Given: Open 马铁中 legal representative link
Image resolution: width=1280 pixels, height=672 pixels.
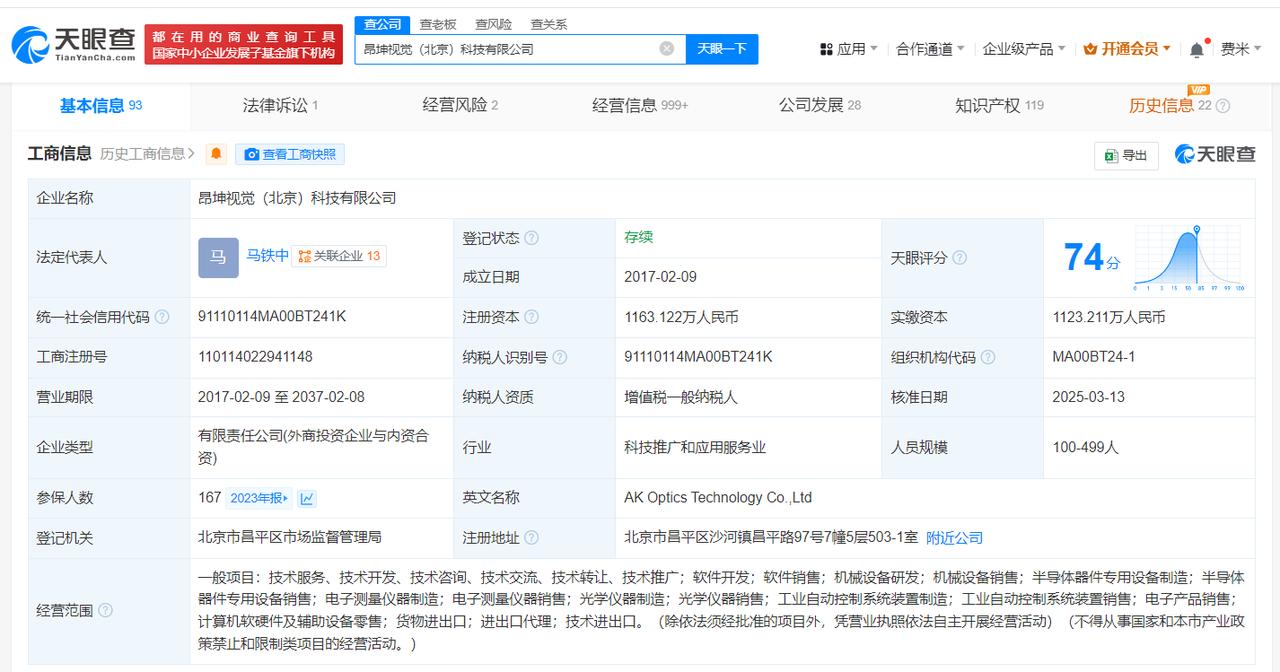Looking at the screenshot, I should 268,256.
